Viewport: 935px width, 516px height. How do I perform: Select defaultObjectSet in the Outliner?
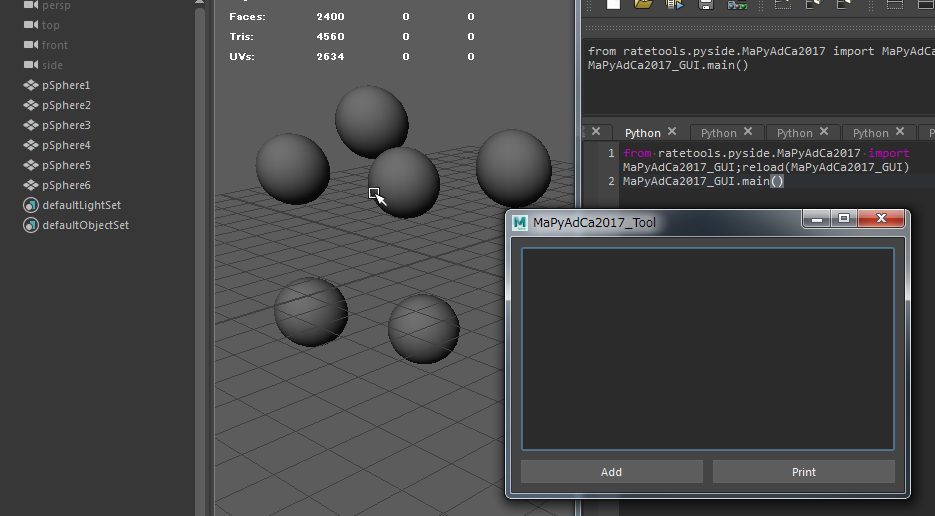(85, 225)
